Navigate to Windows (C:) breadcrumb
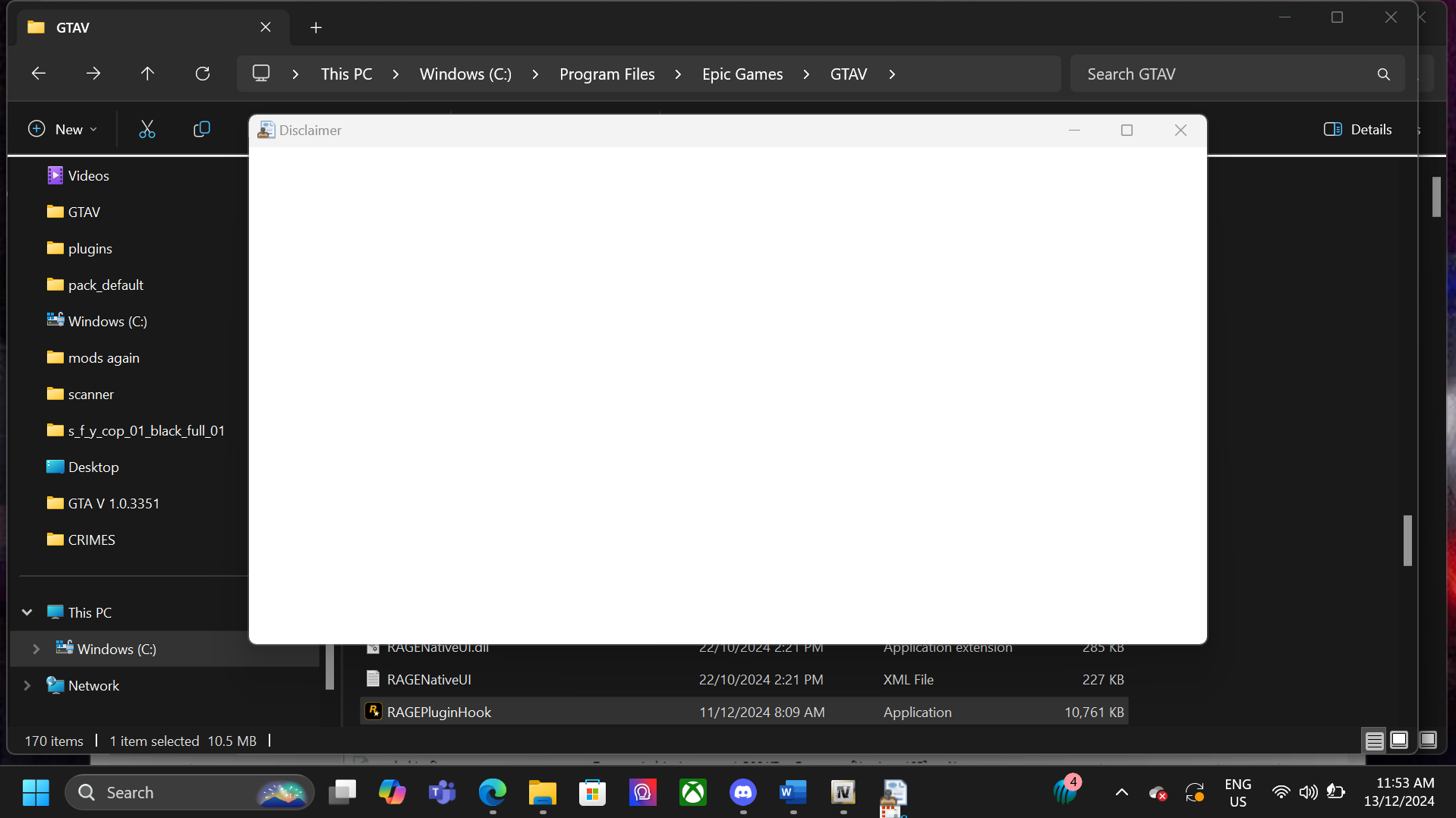The width and height of the screenshot is (1456, 818). [x=465, y=74]
